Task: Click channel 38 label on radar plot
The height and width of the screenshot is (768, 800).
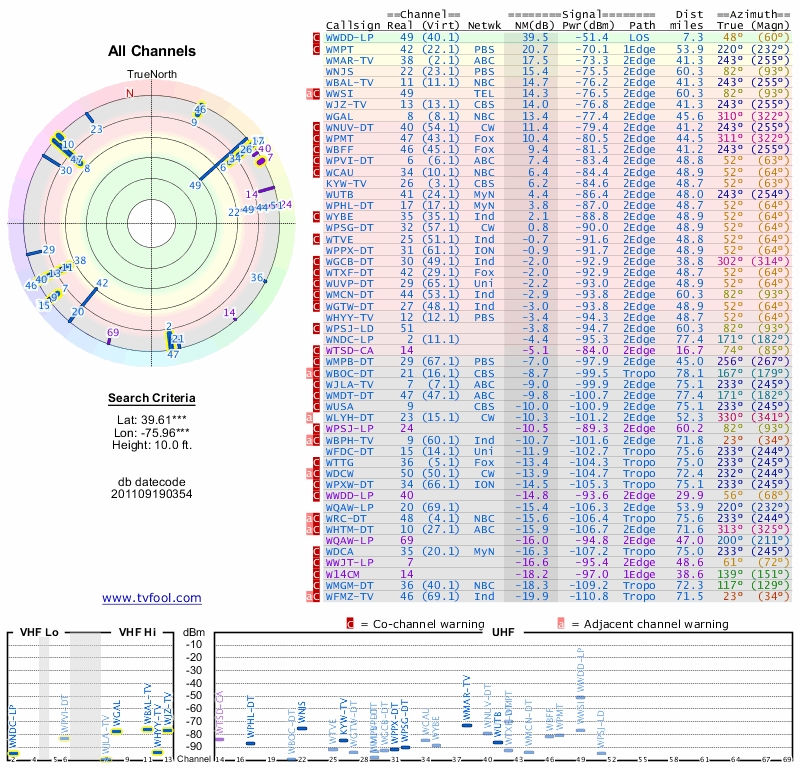Action: [80, 260]
